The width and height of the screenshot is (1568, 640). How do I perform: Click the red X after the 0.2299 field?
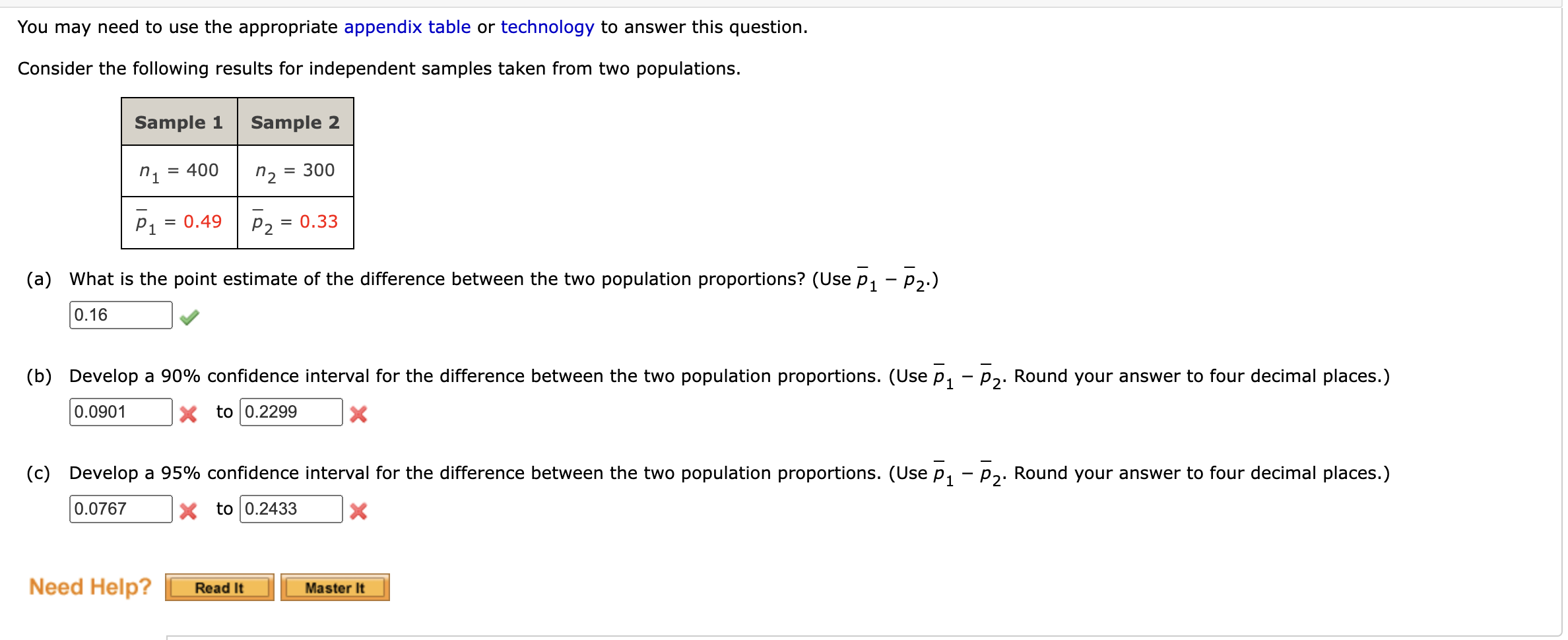click(x=357, y=414)
